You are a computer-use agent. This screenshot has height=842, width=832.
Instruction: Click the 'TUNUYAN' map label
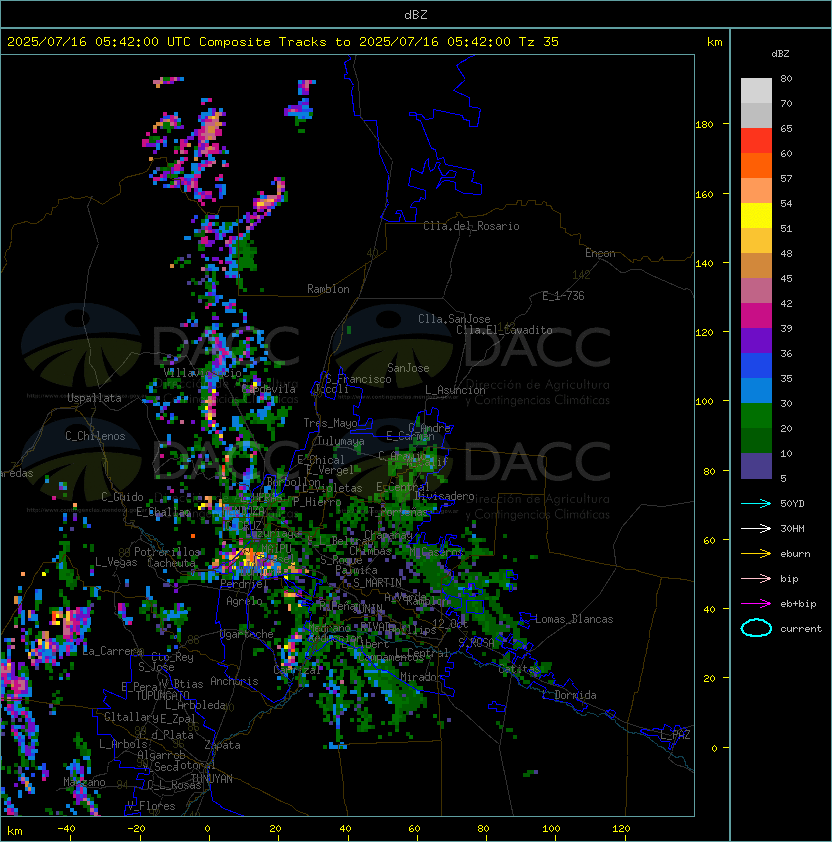[212, 779]
